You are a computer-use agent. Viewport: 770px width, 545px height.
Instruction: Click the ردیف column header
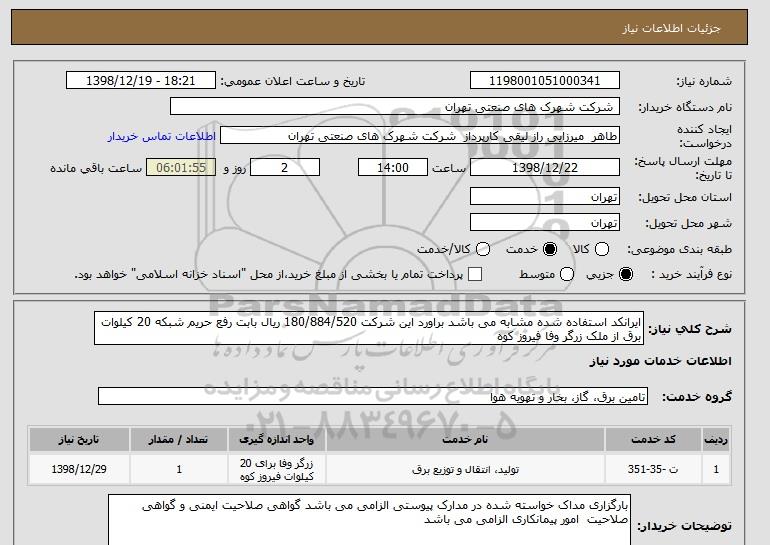point(716,439)
